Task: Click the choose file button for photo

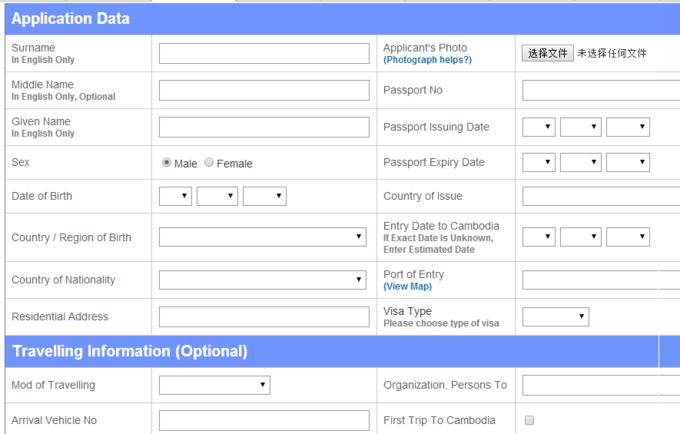Action: [547, 53]
